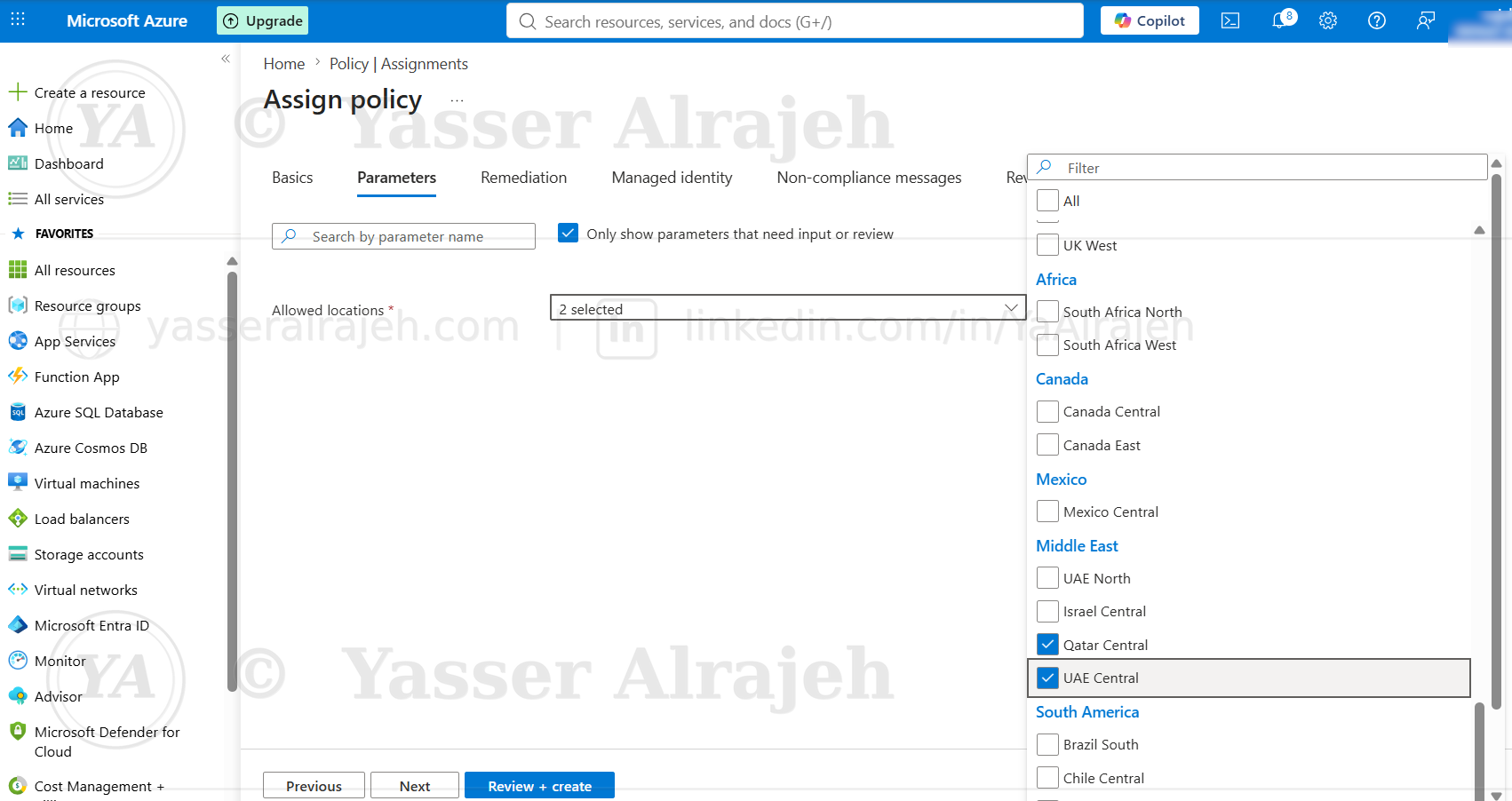Open Copilot from the top bar
The height and width of the screenshot is (801, 1512).
1150,20
